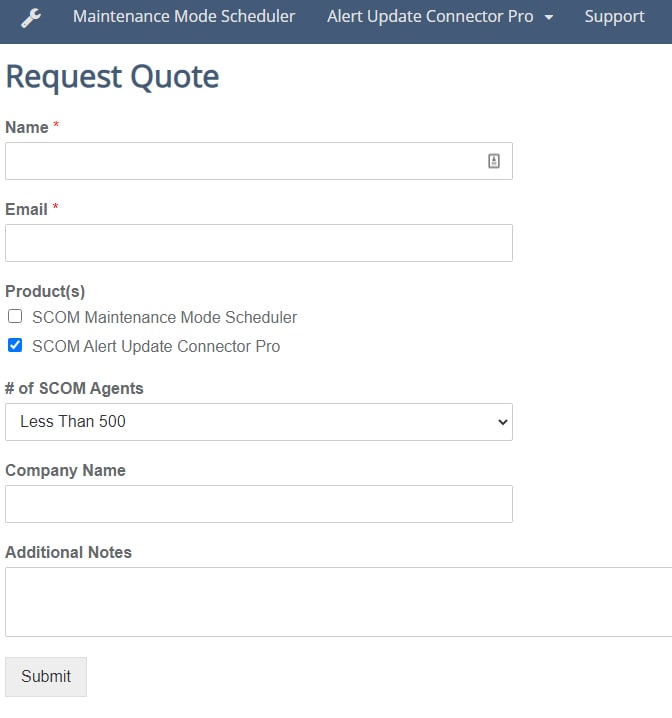Click the 'Name' field label
The image size is (672, 718).
pos(27,127)
